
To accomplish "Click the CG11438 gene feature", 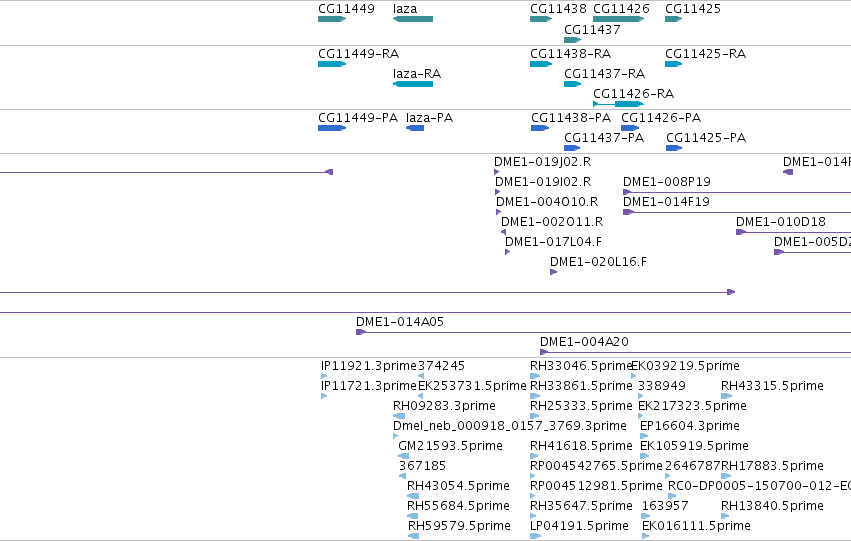I will [541, 19].
